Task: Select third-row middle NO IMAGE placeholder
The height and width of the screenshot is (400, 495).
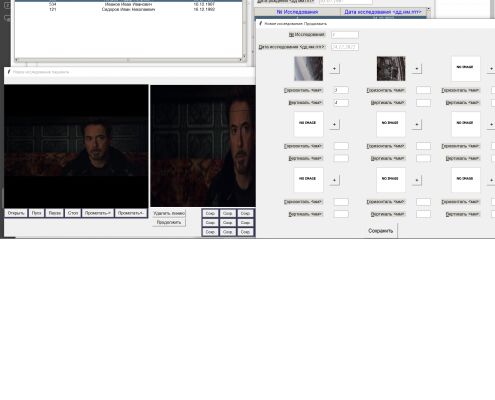Action: pyautogui.click(x=391, y=180)
